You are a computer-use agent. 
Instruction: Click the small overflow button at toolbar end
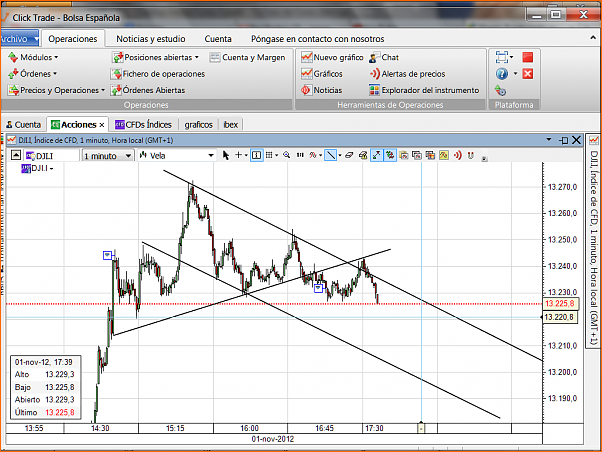click(485, 159)
